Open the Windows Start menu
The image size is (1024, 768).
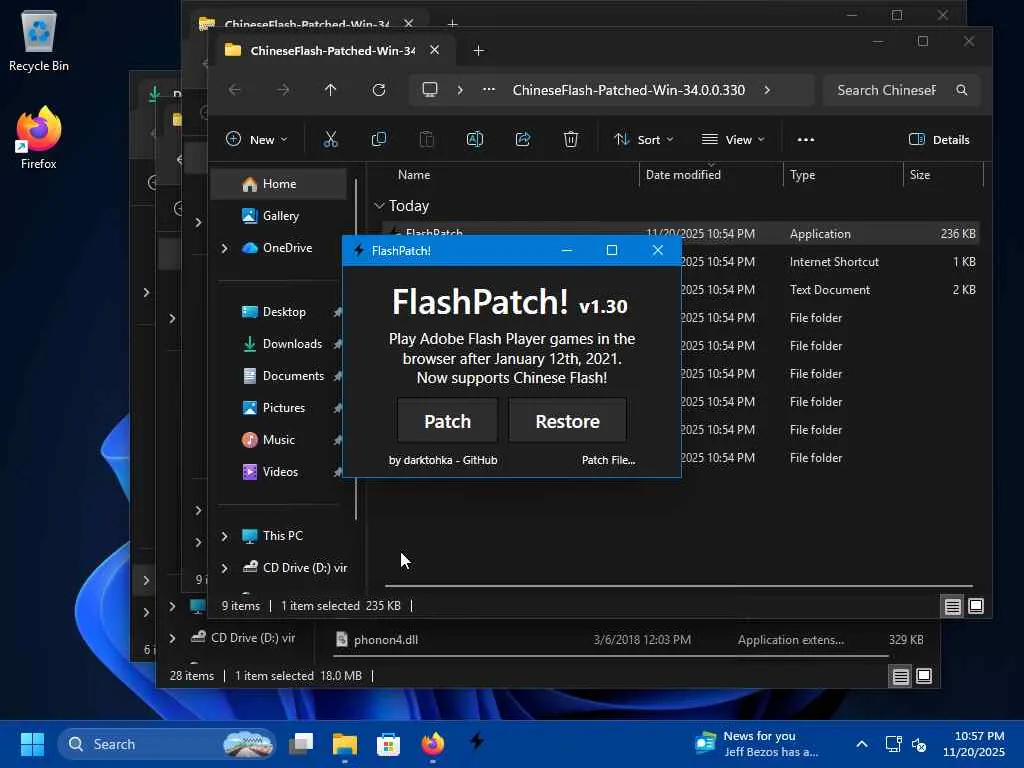[32, 744]
